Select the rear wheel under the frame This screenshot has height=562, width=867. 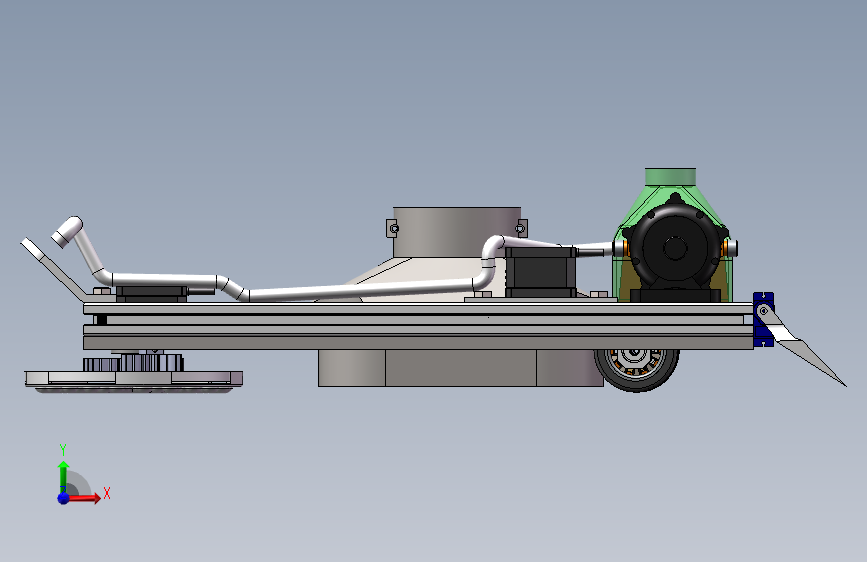pyautogui.click(x=636, y=370)
